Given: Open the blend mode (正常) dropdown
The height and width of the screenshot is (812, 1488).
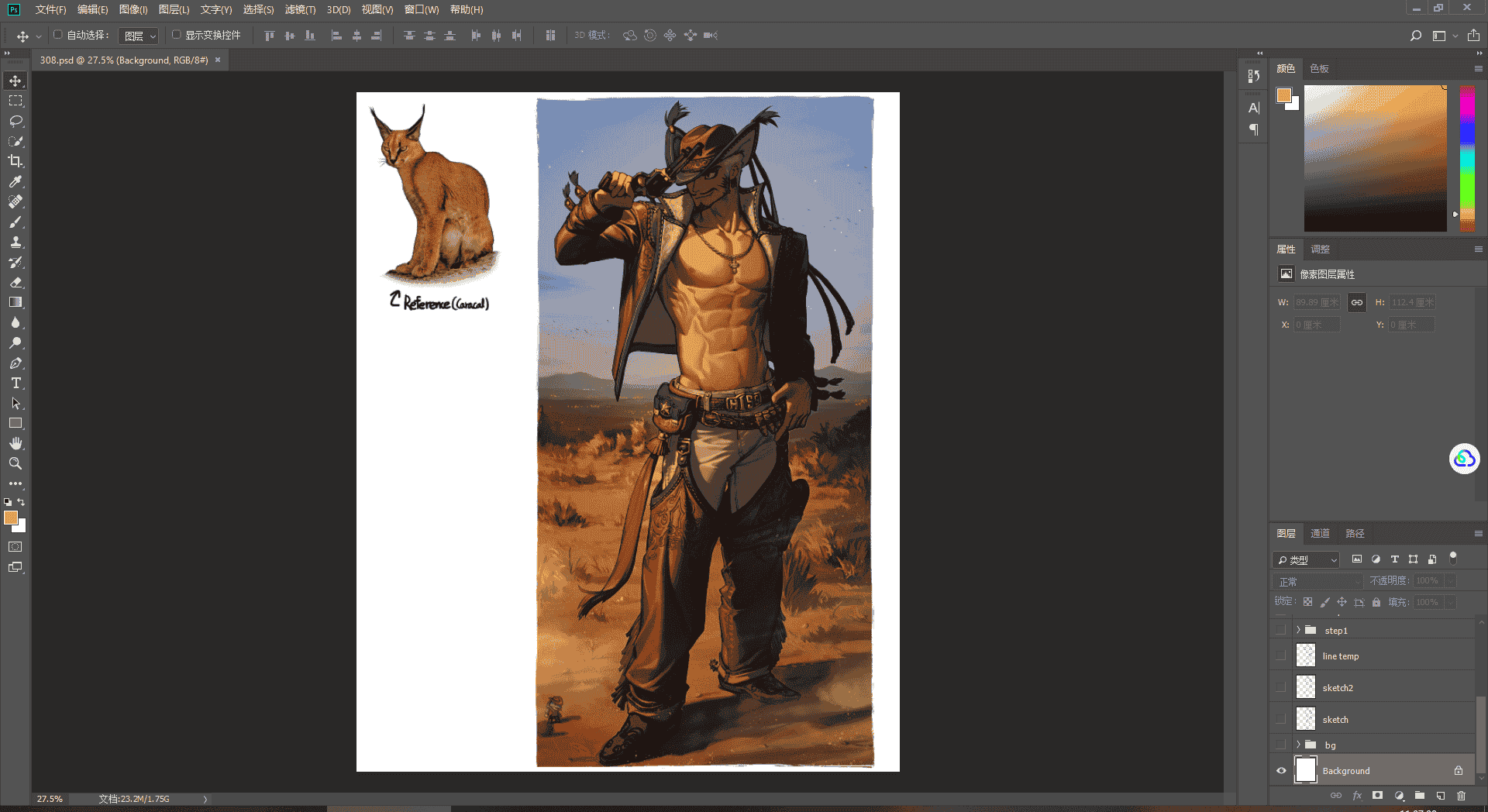Looking at the screenshot, I should (1317, 581).
